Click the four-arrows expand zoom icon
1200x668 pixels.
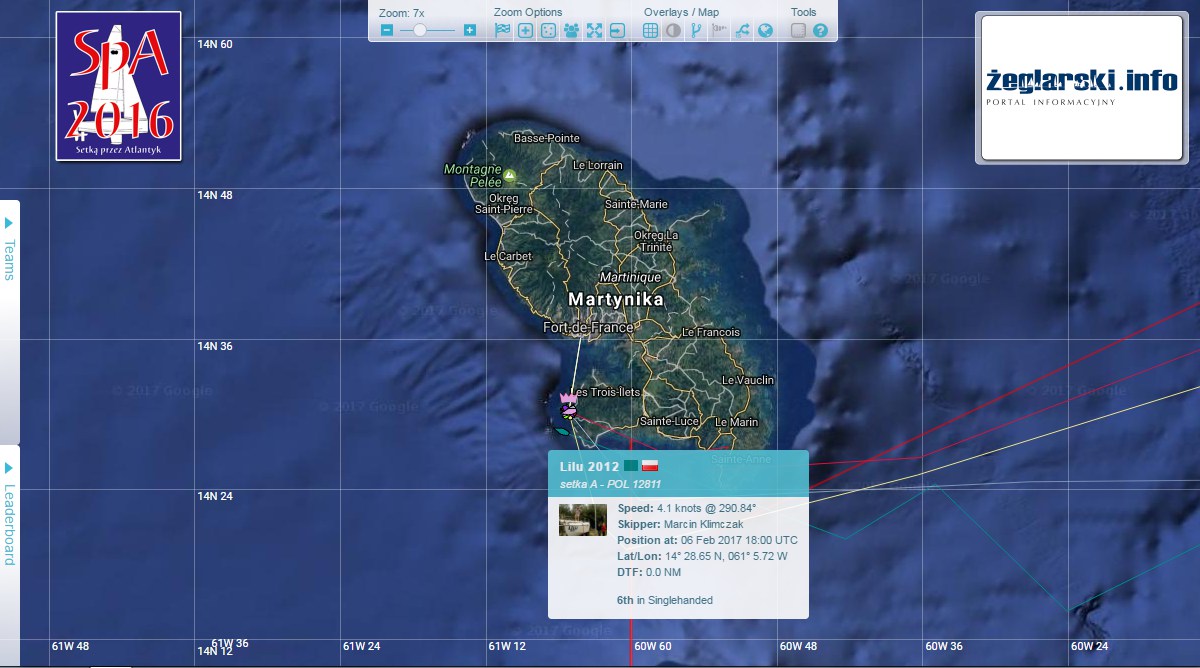pos(594,30)
